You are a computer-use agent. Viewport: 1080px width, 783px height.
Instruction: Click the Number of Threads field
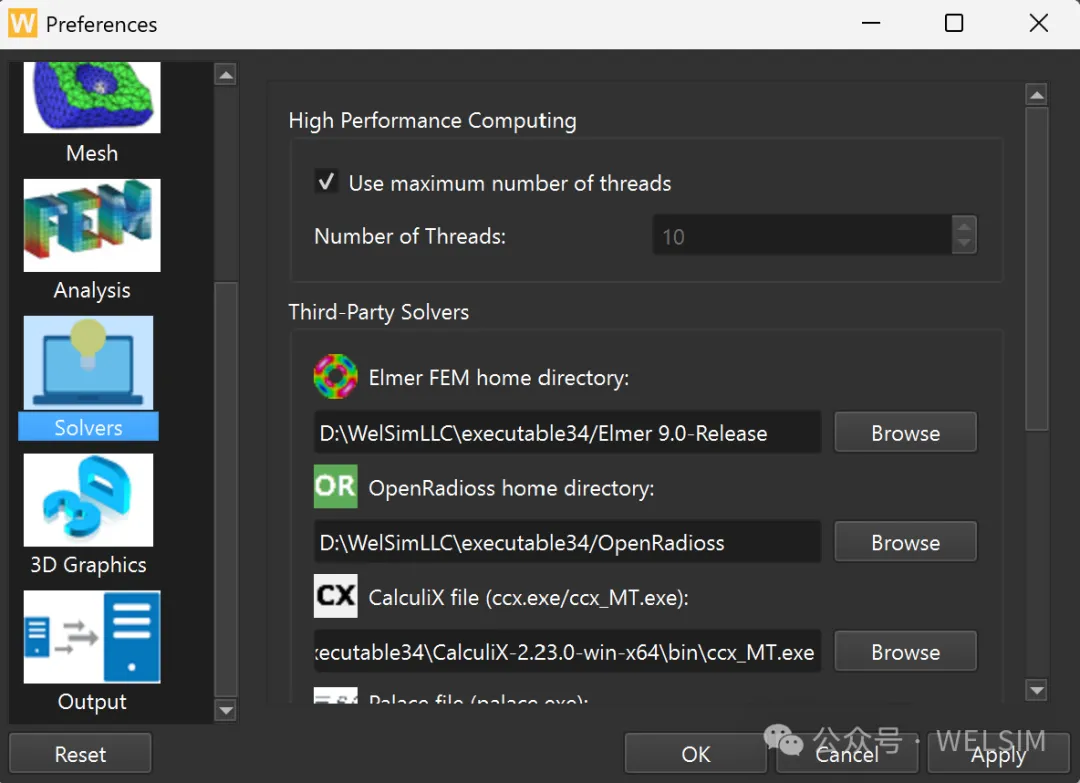coord(802,235)
